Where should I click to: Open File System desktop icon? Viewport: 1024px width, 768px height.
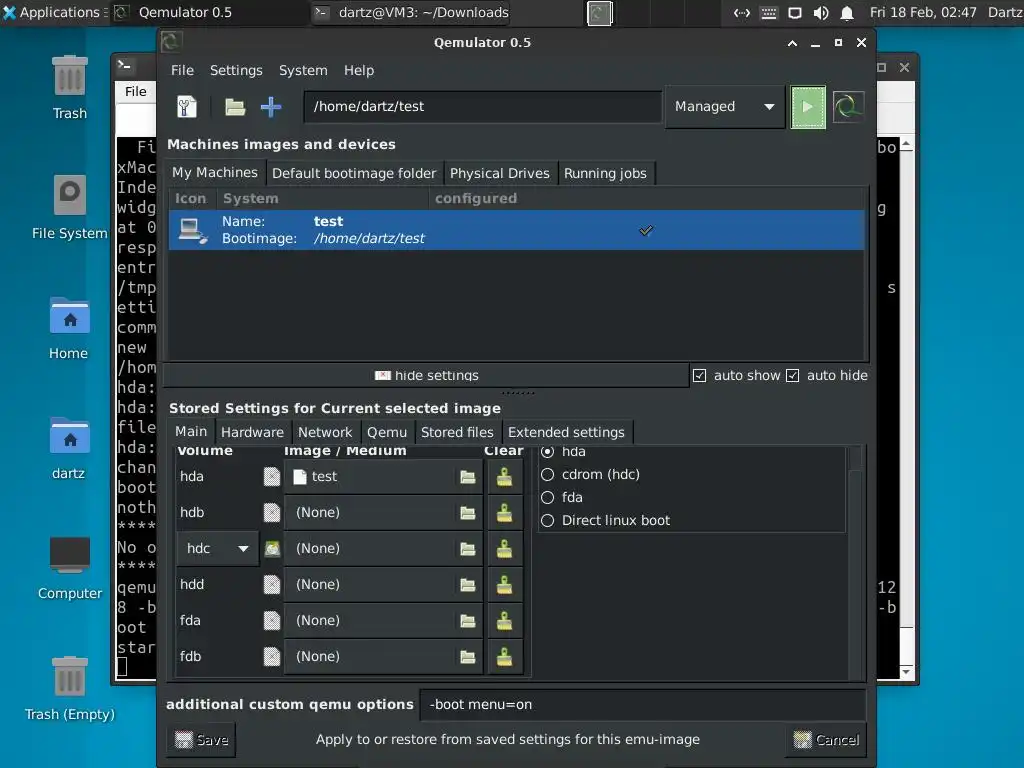[x=69, y=208]
